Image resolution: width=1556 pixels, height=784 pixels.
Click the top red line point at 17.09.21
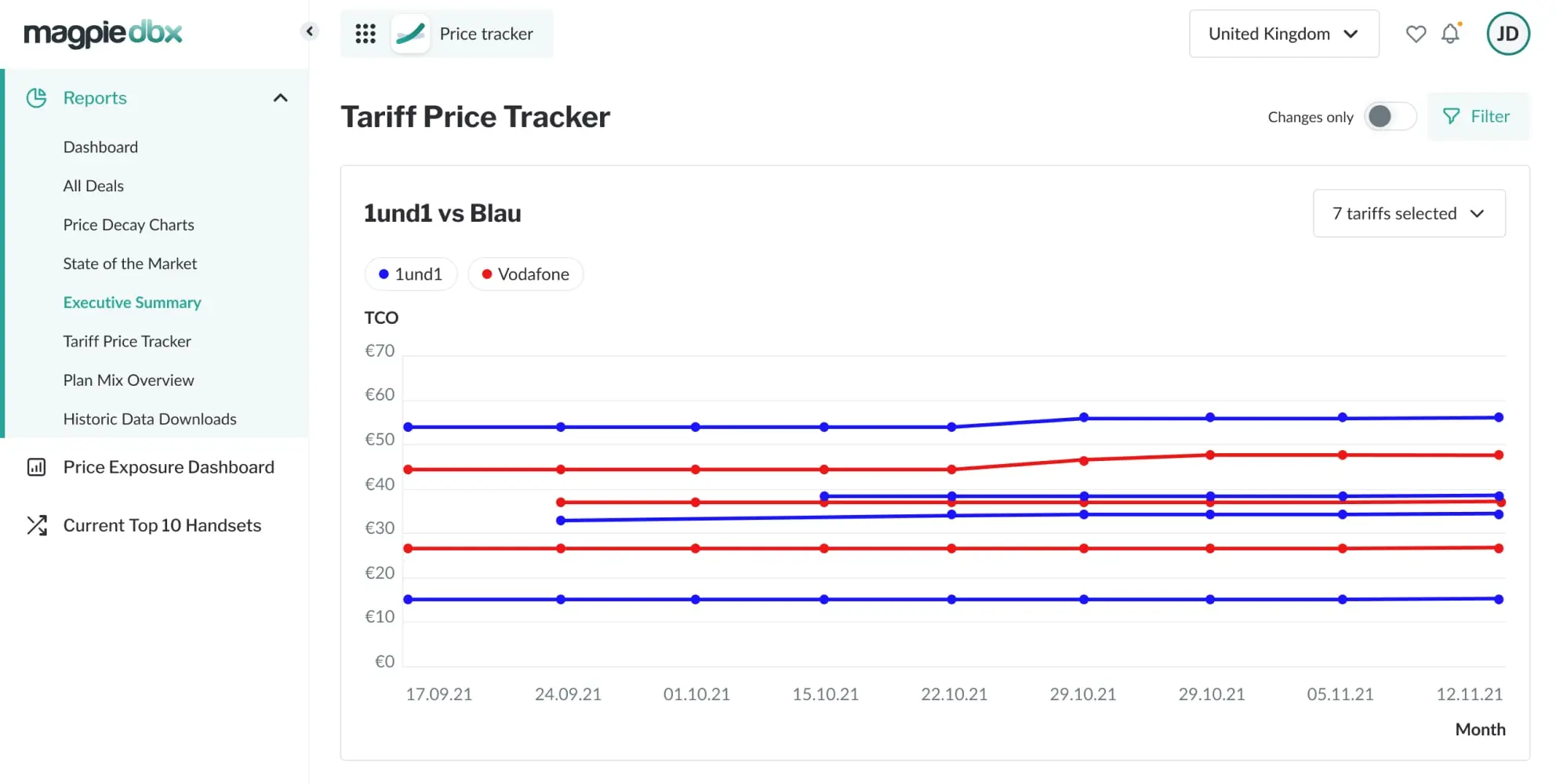(408, 470)
